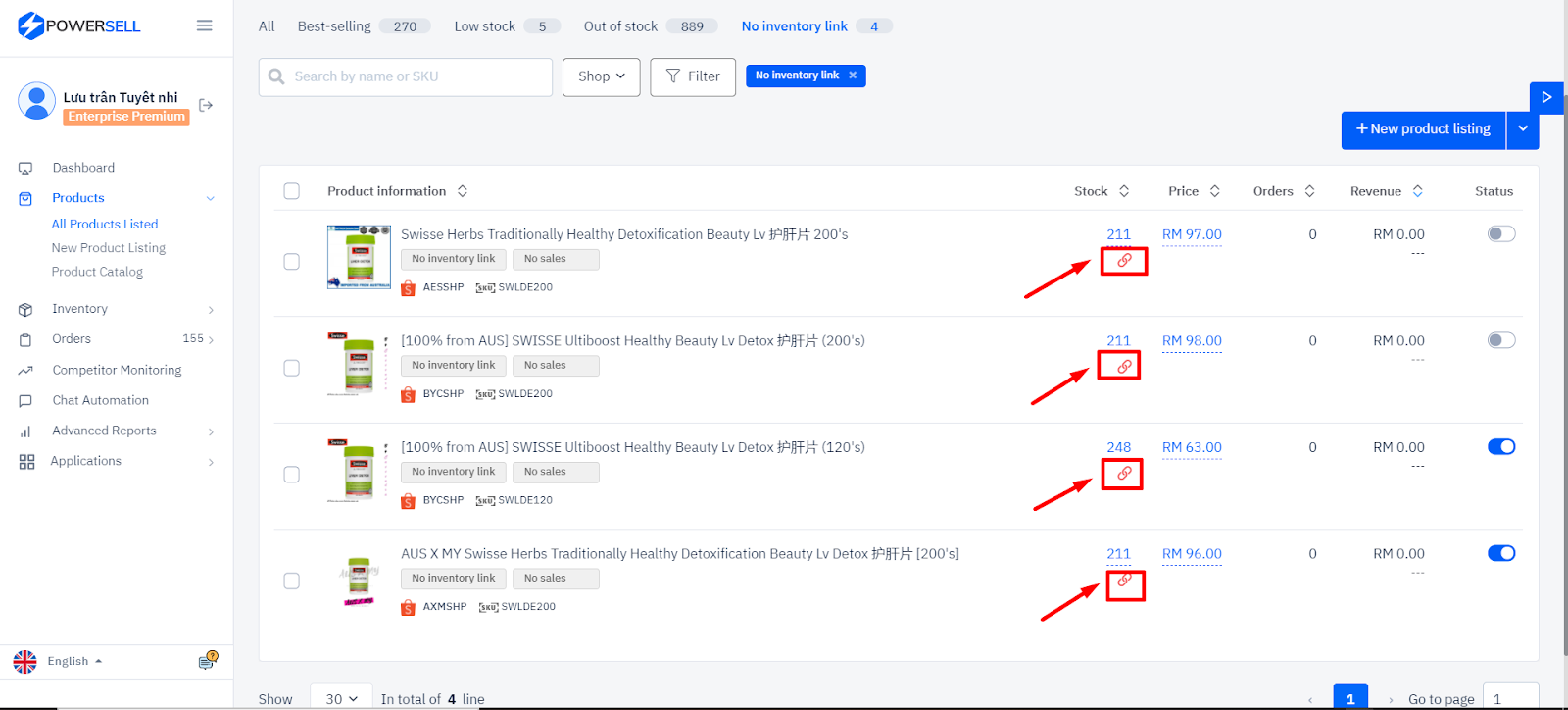Image resolution: width=1568 pixels, height=710 pixels.
Task: Click Swisse Herbs AESSHP product thumbnail
Action: (359, 258)
